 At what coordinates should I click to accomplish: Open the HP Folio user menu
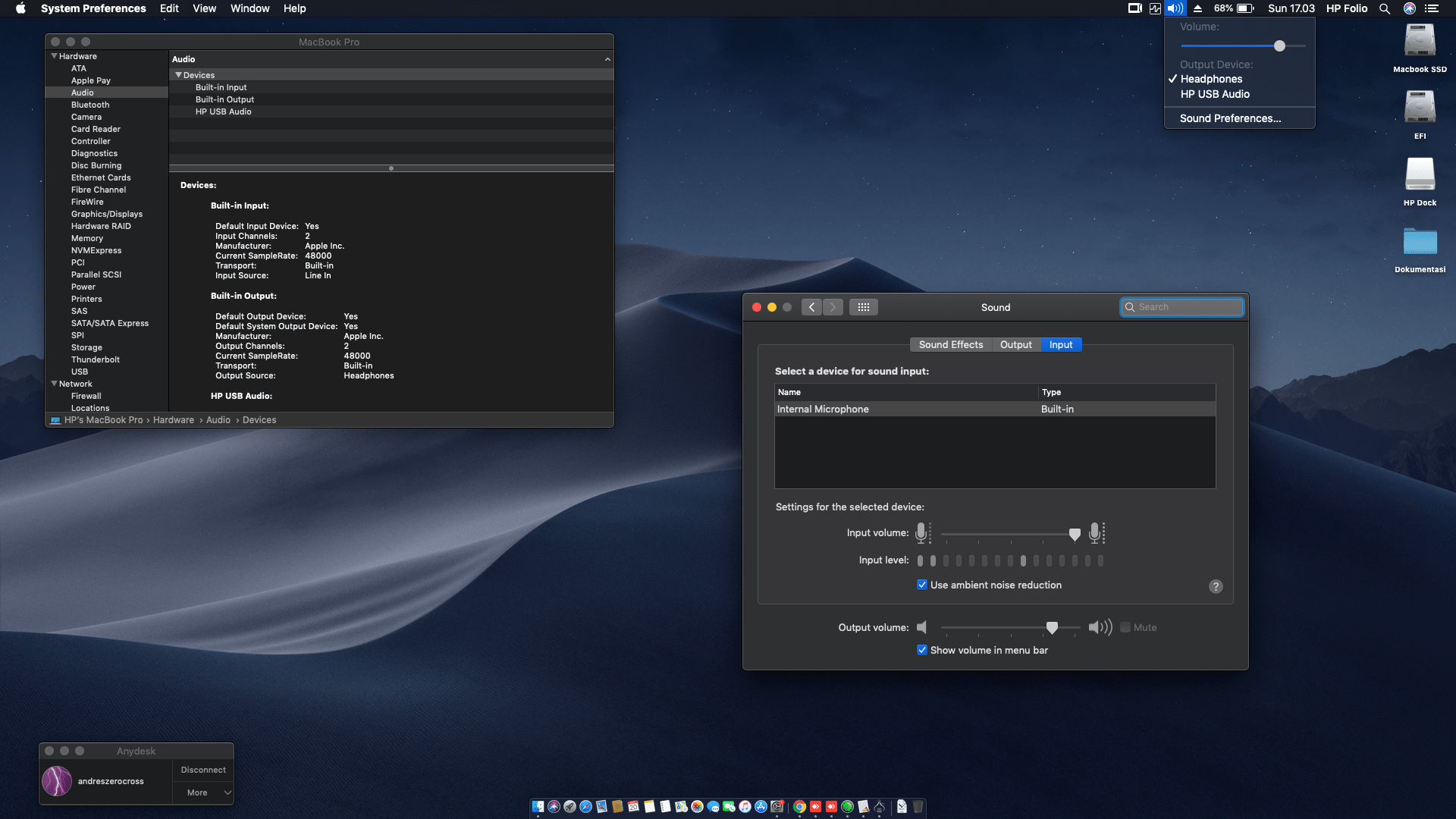1347,8
